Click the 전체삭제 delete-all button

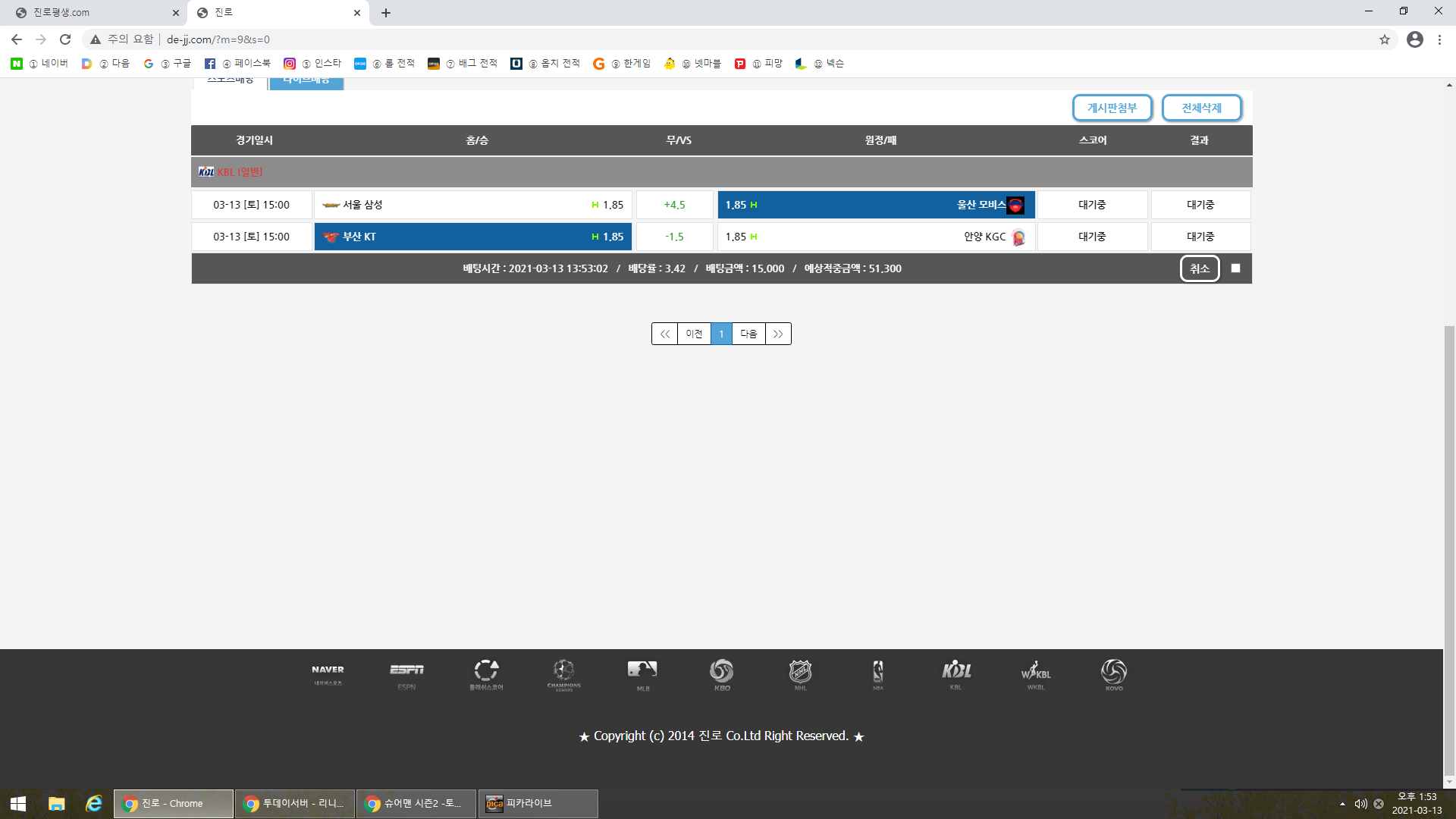1201,108
